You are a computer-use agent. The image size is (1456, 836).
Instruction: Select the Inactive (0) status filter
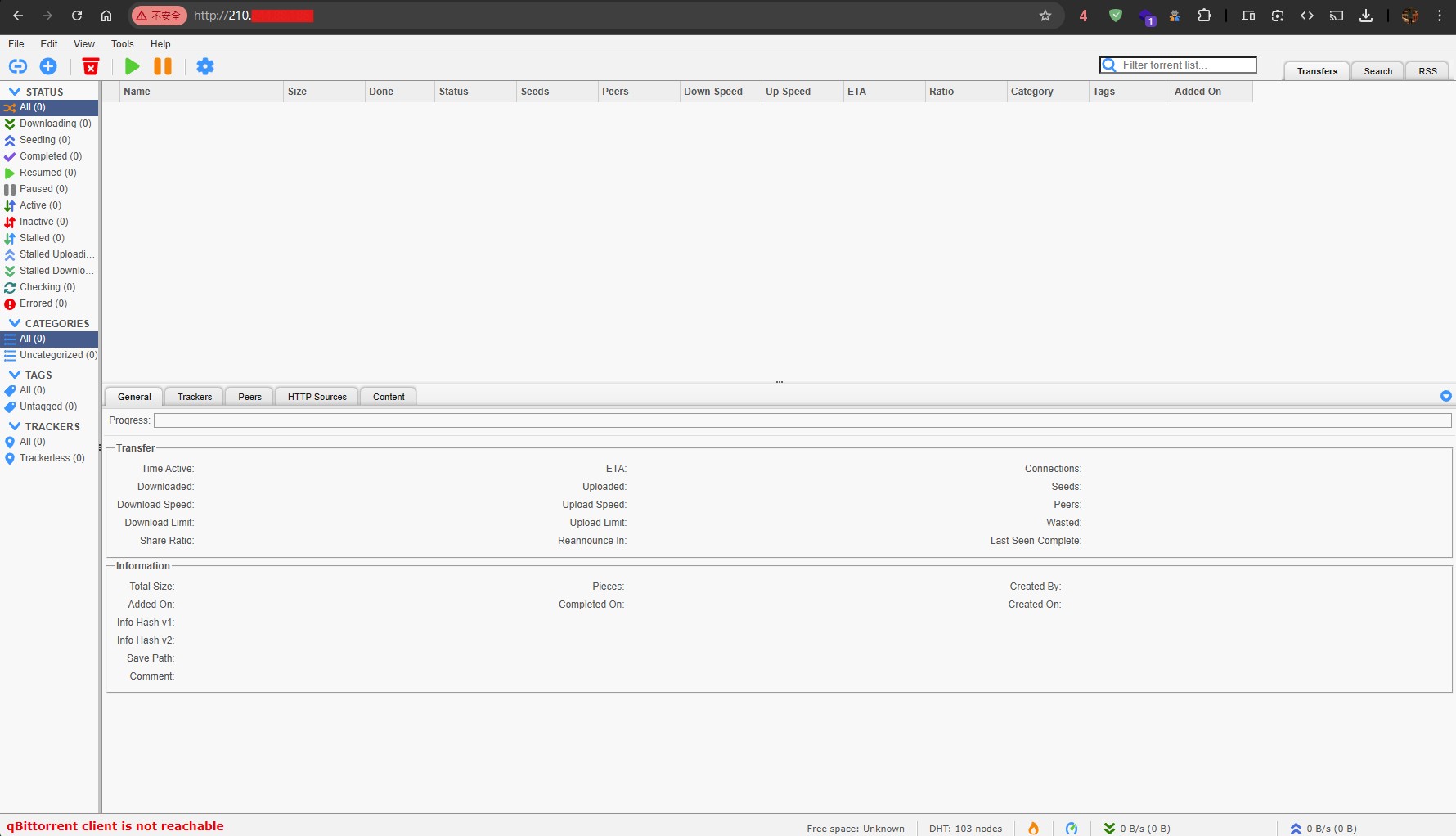49,222
